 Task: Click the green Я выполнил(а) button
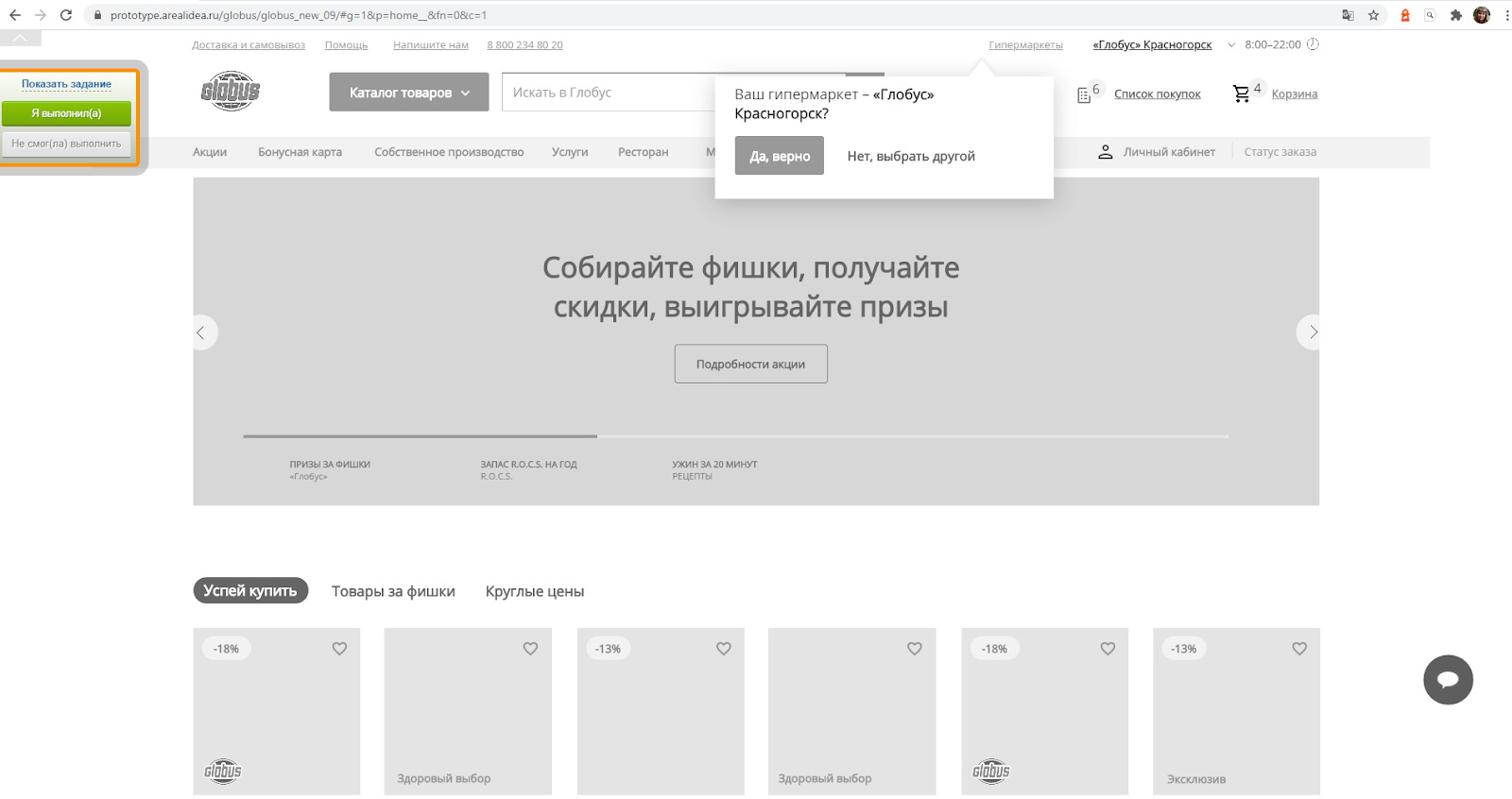pos(66,113)
